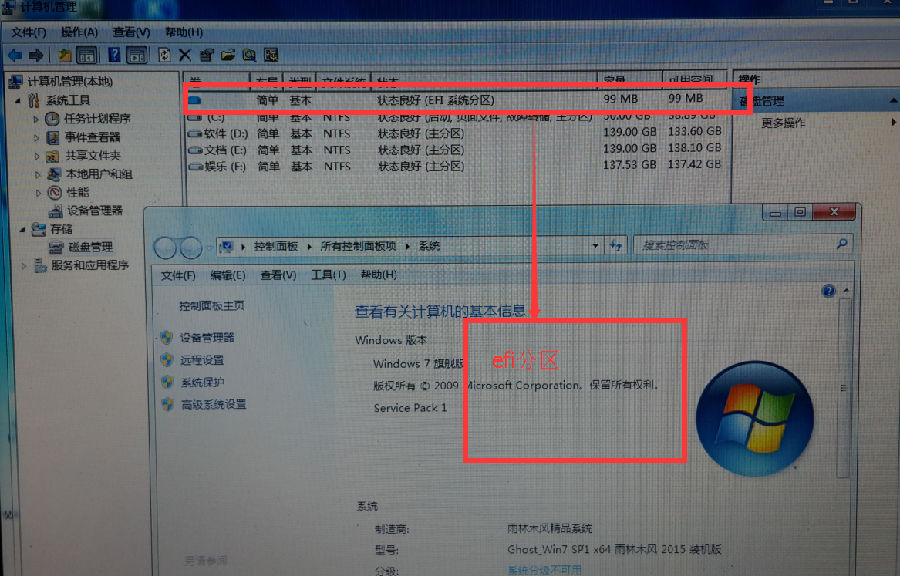This screenshot has height=576, width=900.
Task: Open the 高级系统设置 link
Action: coord(214,405)
